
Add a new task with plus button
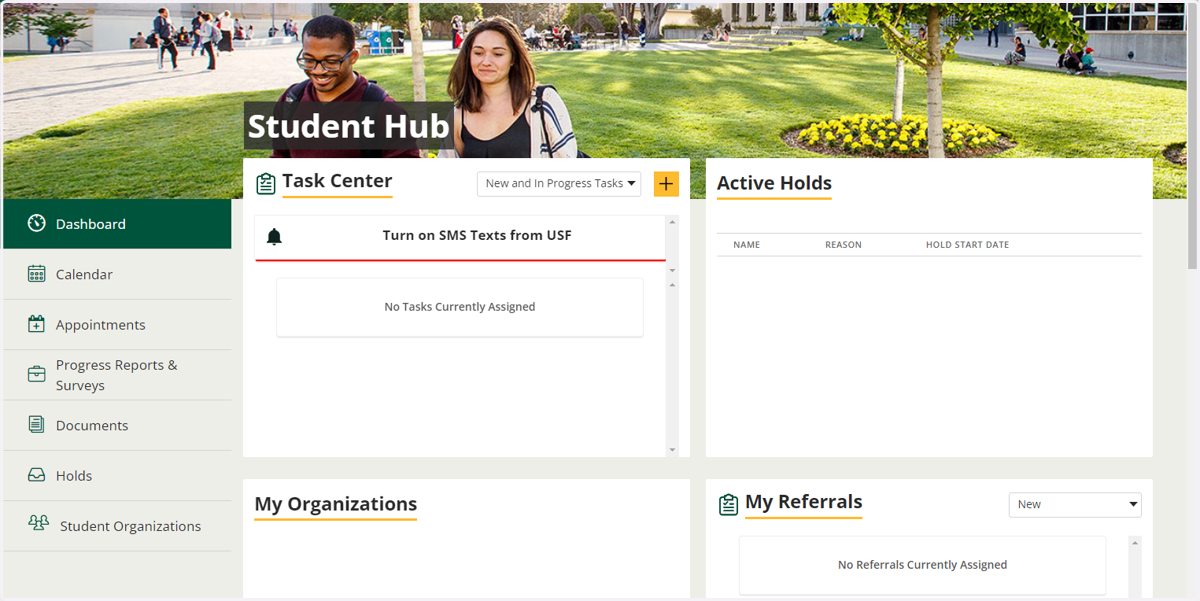coord(666,184)
